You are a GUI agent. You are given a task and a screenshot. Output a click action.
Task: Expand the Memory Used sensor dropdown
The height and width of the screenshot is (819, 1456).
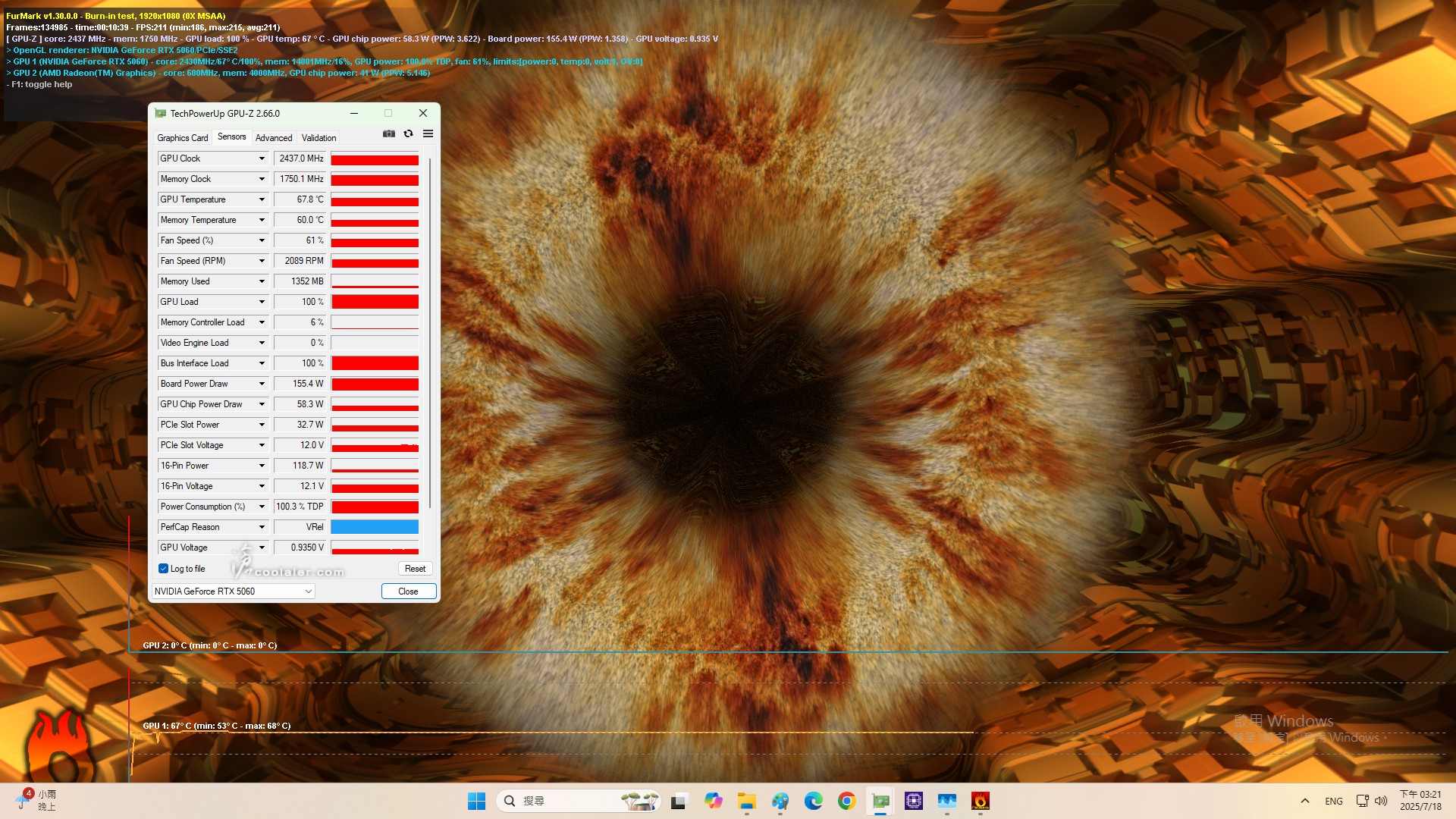pos(262,281)
